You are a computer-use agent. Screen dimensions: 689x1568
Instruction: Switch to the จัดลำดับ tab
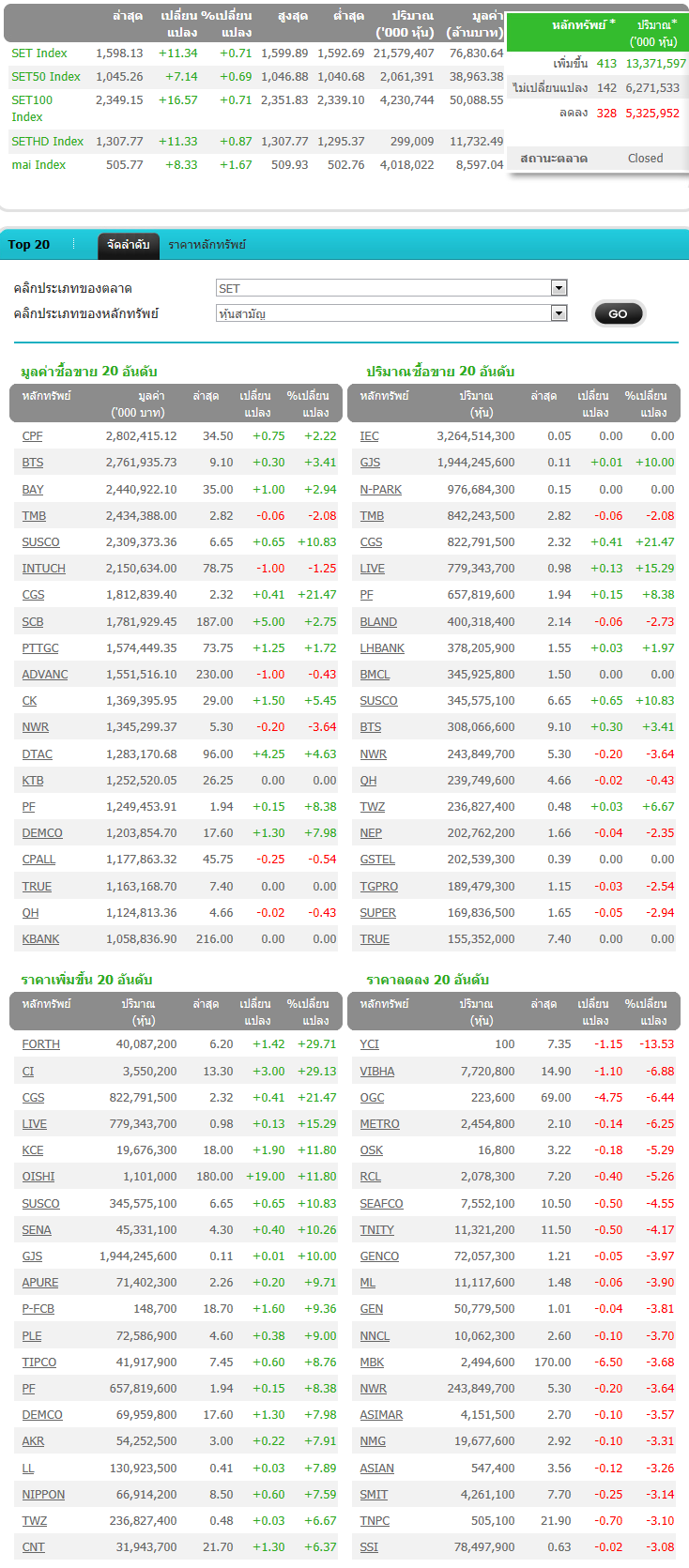[128, 245]
